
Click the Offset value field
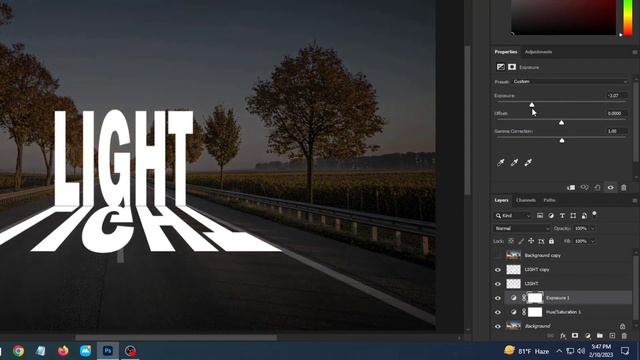pyautogui.click(x=616, y=113)
